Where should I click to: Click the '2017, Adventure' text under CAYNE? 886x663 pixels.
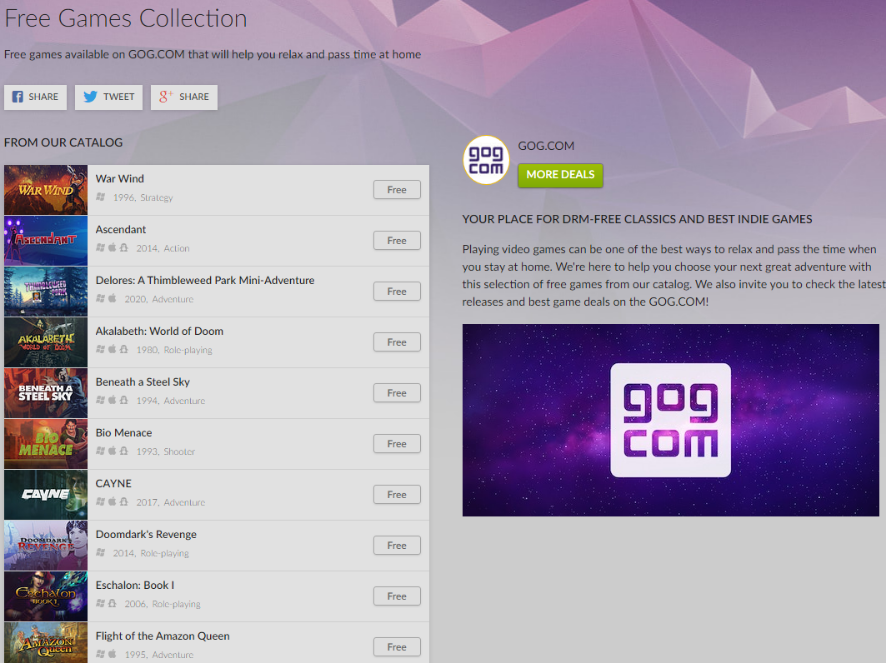(x=171, y=503)
